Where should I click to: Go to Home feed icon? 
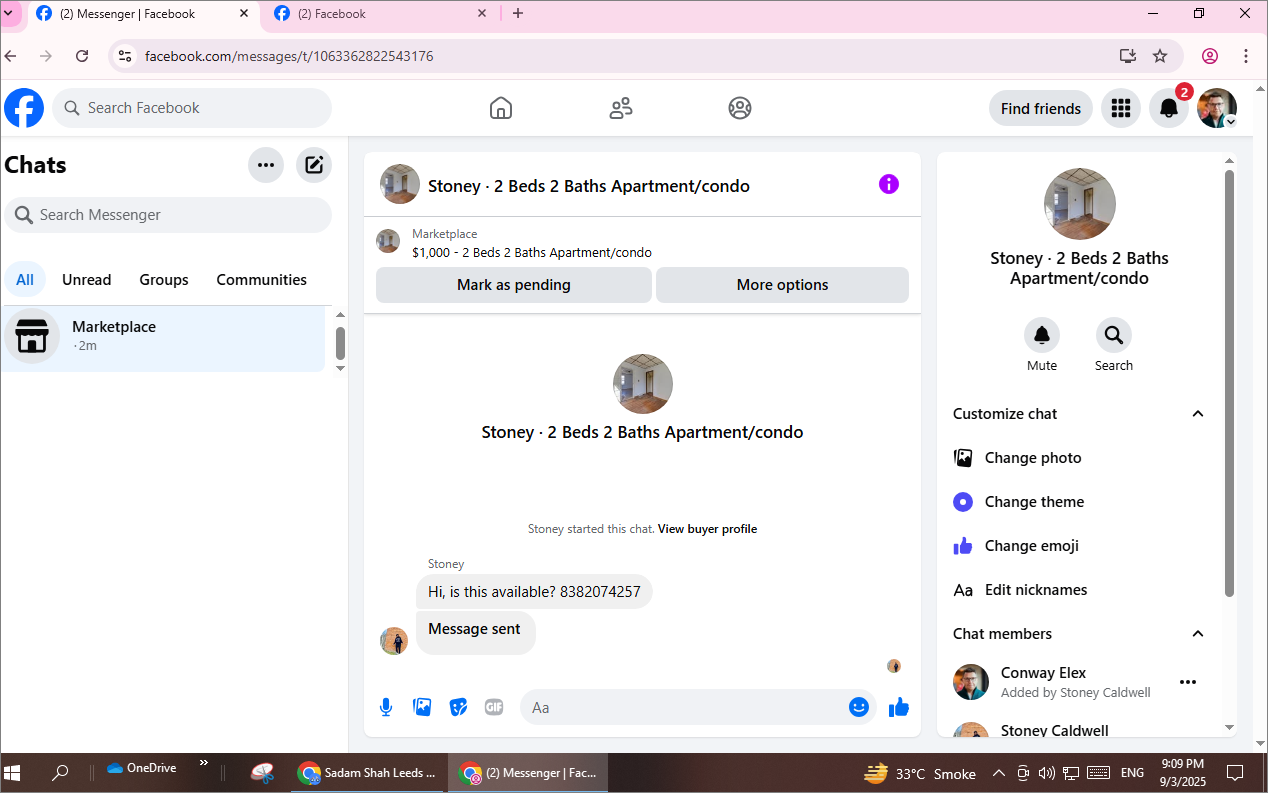pos(501,108)
